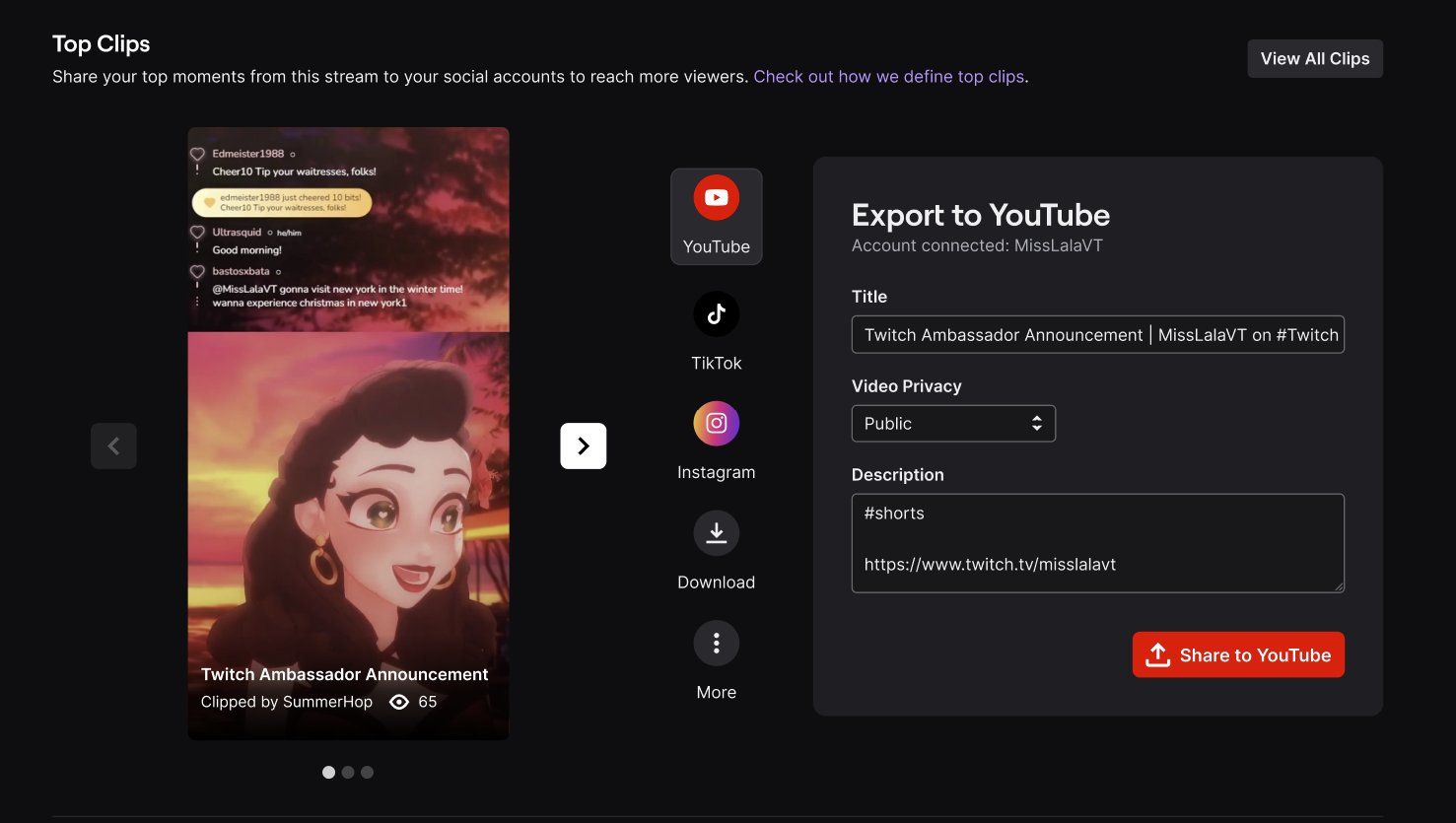Open the how we define top clips link

pos(888,77)
